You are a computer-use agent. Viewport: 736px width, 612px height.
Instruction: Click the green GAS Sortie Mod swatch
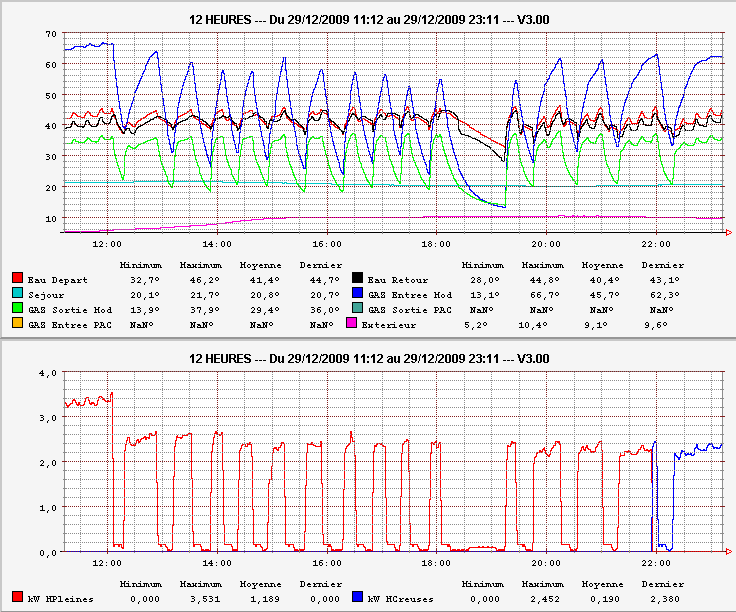pyautogui.click(x=17, y=309)
